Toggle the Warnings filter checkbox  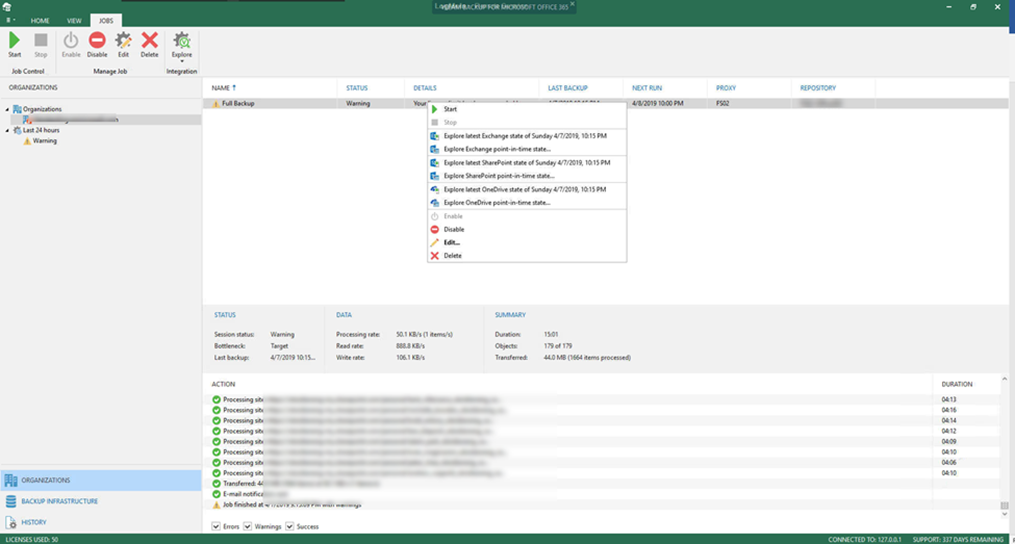[247, 527]
